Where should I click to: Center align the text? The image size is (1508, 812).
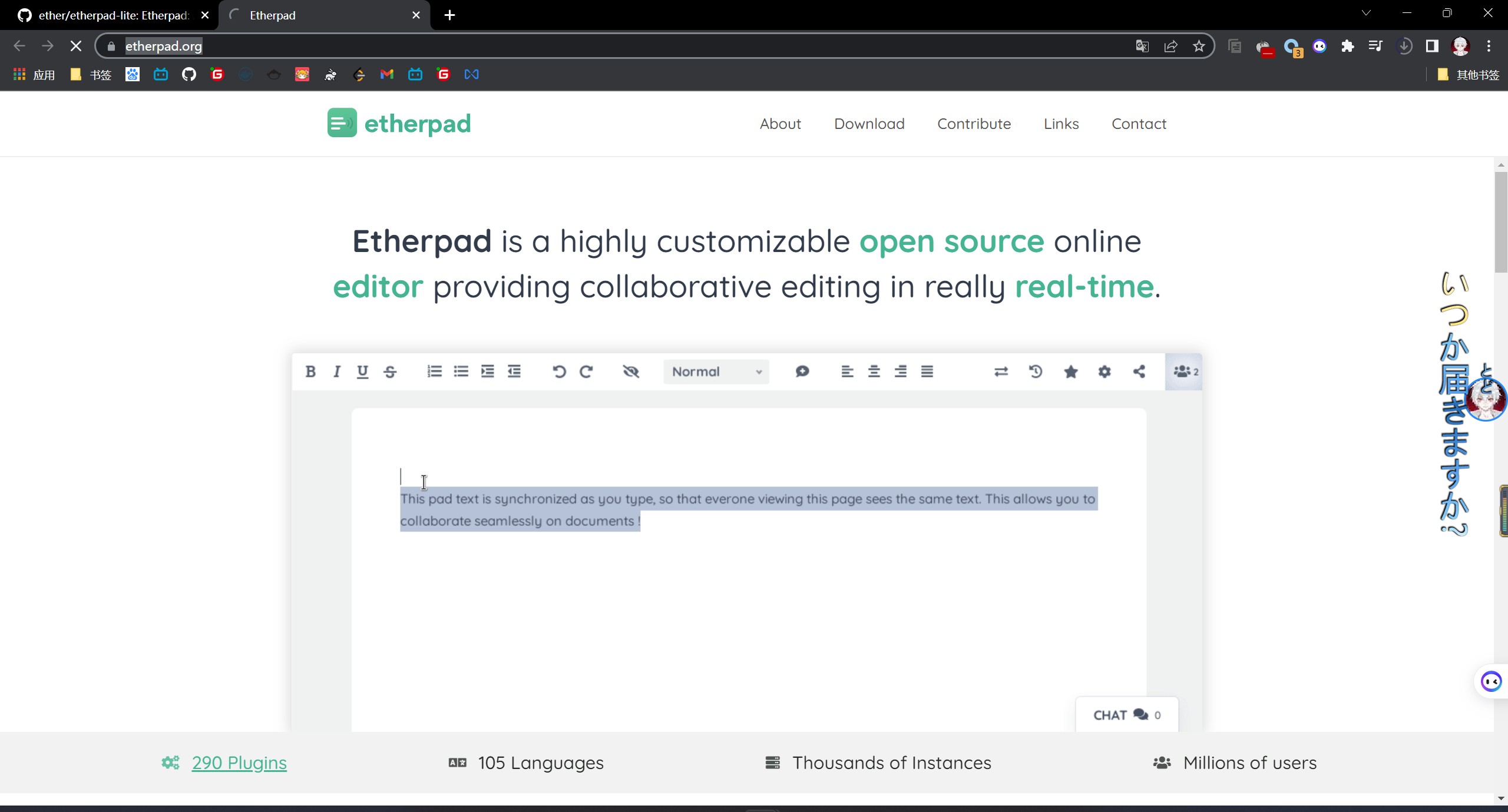point(874,372)
